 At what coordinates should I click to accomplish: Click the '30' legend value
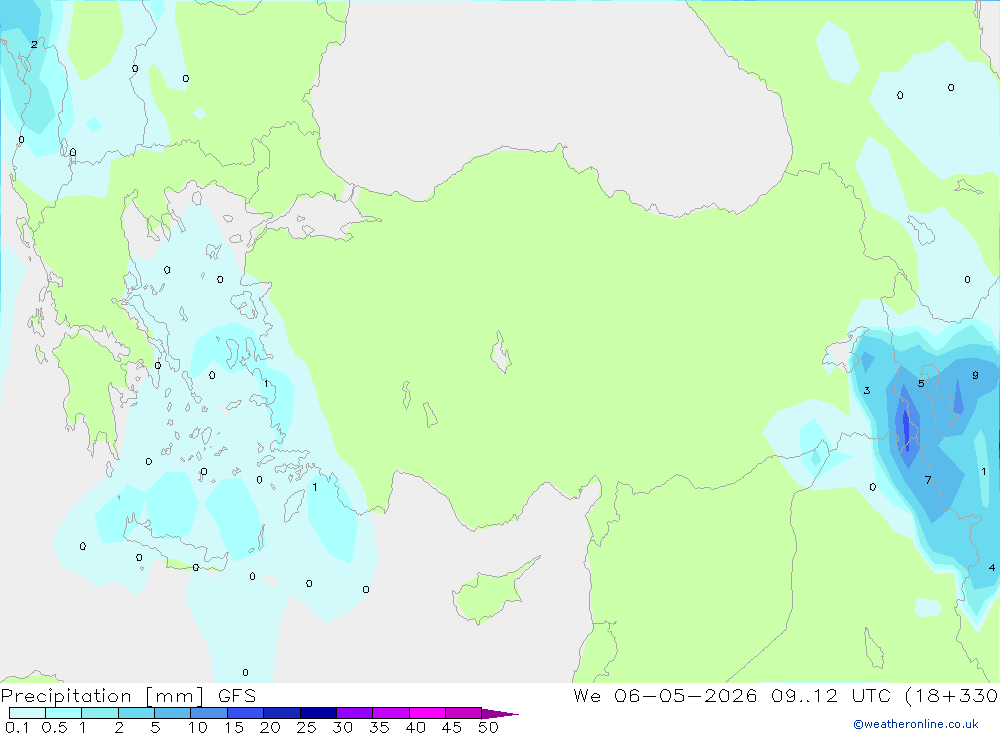[x=342, y=727]
